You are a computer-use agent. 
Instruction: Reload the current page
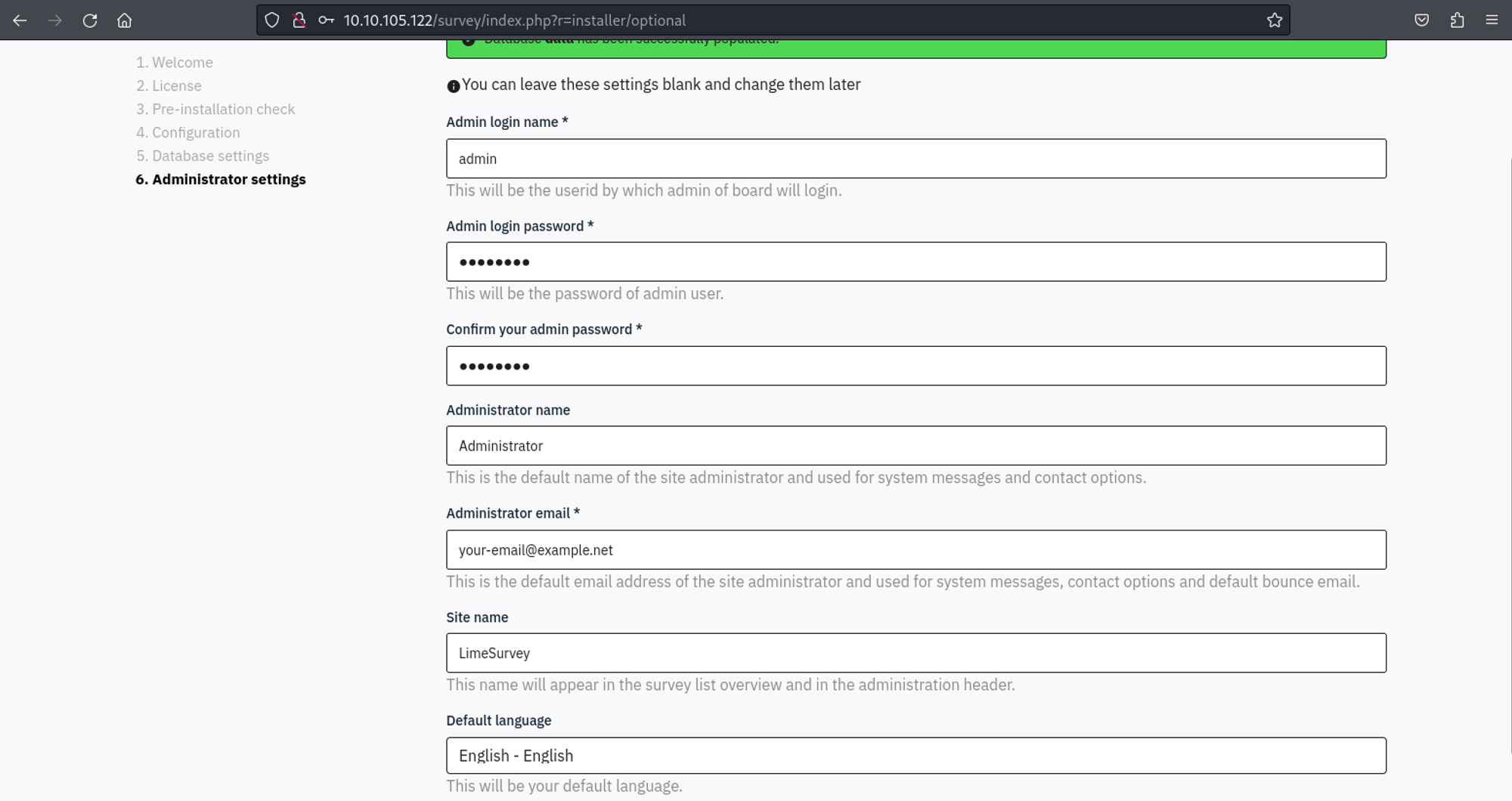coord(90,20)
